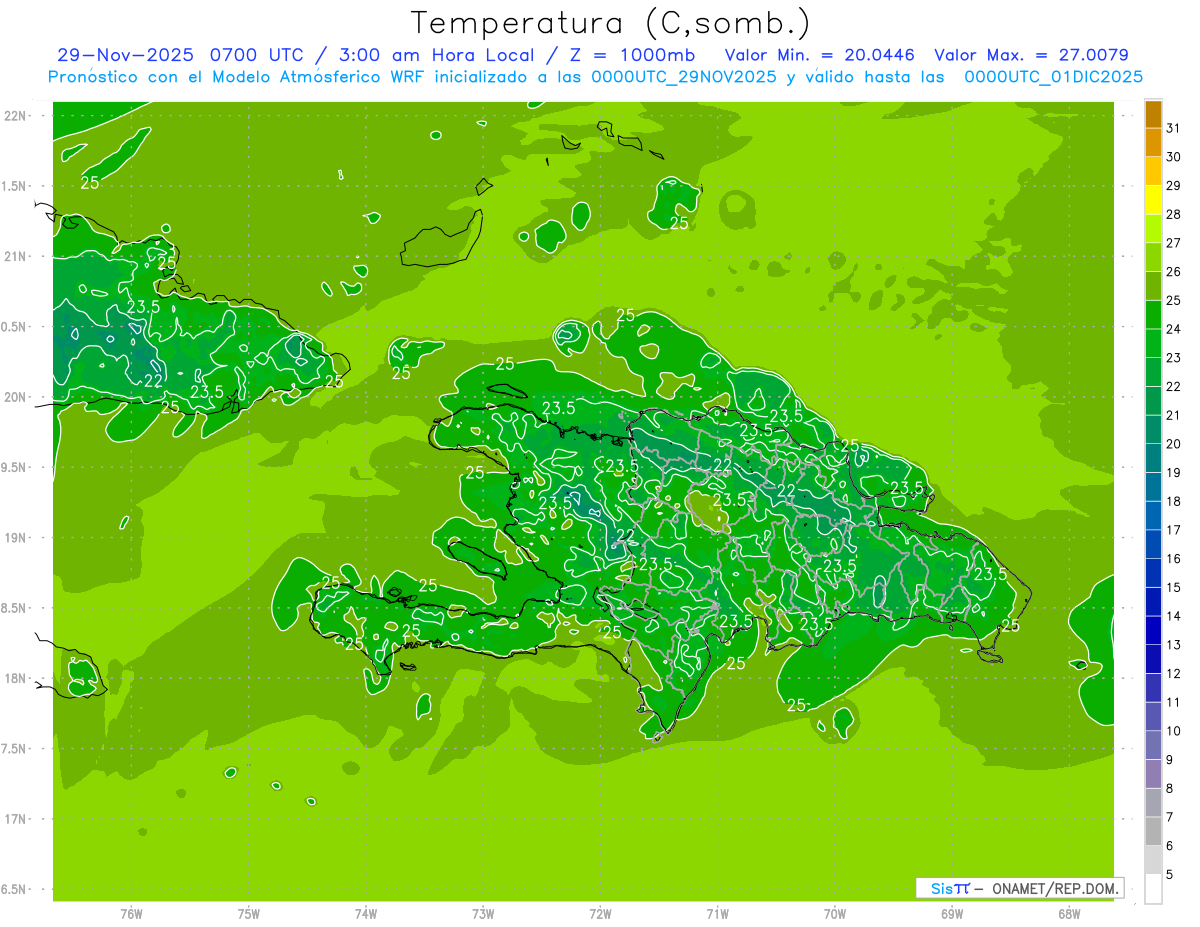Click the 22N latitude axis label
This screenshot has width=1200, height=927.
tap(17, 116)
